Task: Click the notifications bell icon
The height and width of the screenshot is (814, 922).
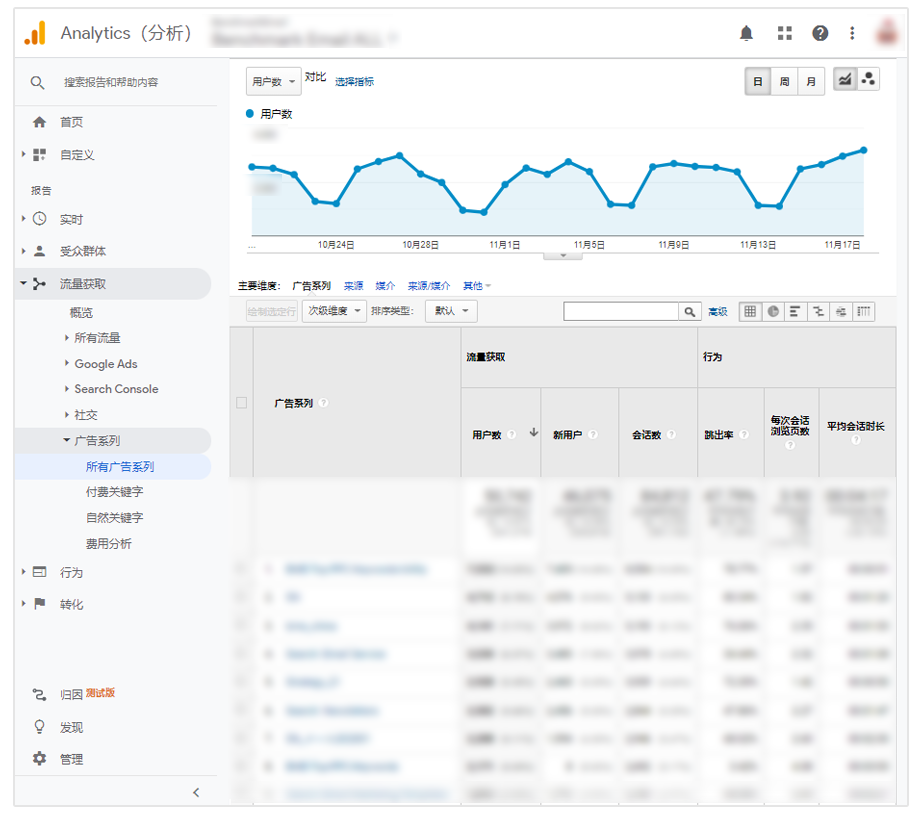Action: point(746,33)
